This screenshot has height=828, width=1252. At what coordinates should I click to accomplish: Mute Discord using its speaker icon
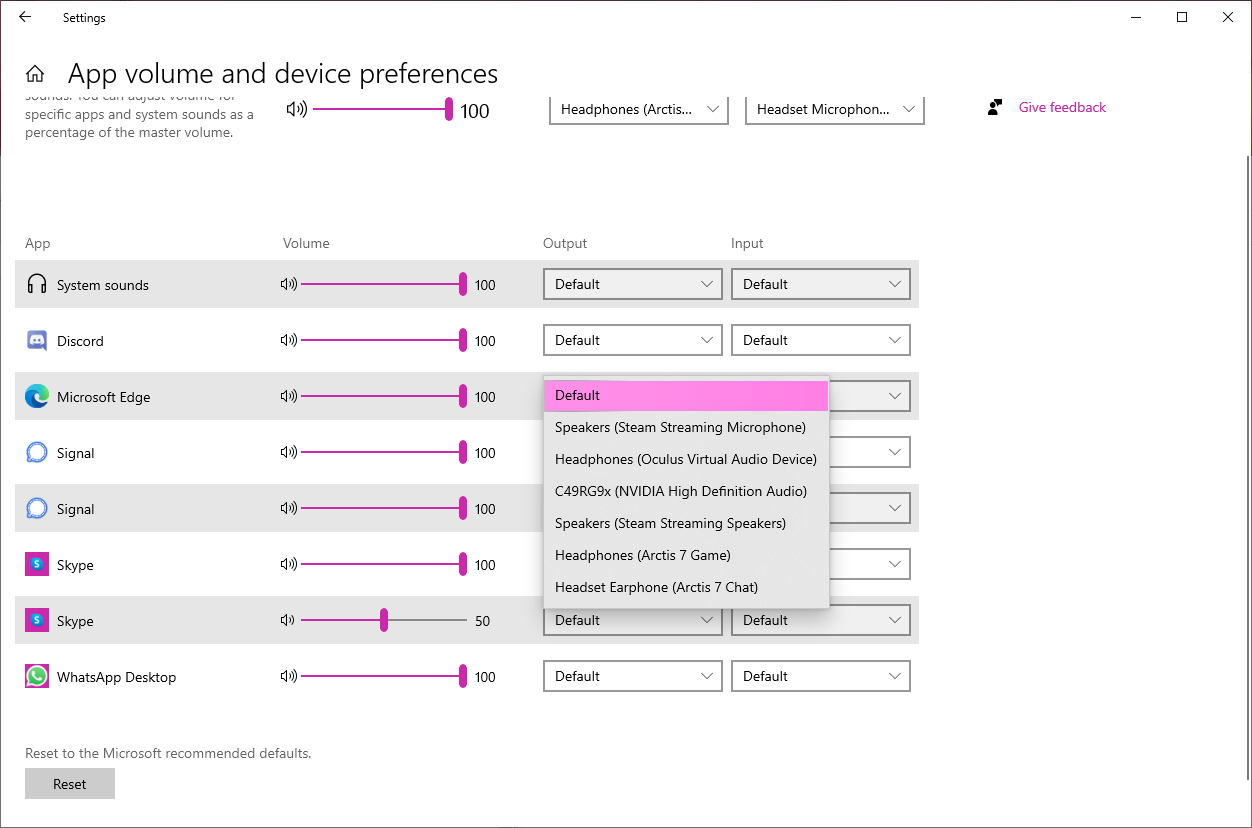pyautogui.click(x=287, y=340)
